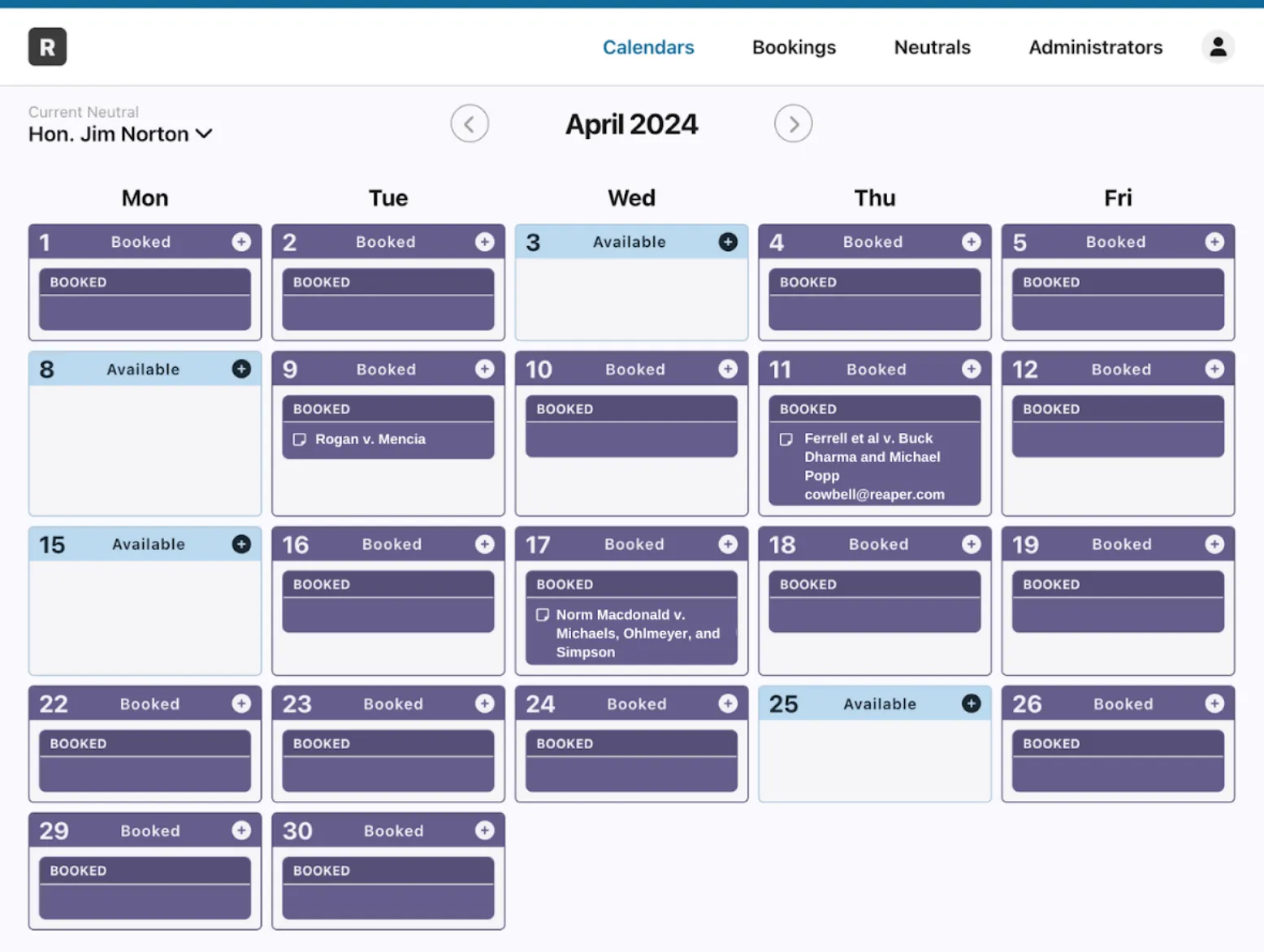The width and height of the screenshot is (1264, 952).
Task: Open the BOOKED card on April 16
Action: point(387,602)
